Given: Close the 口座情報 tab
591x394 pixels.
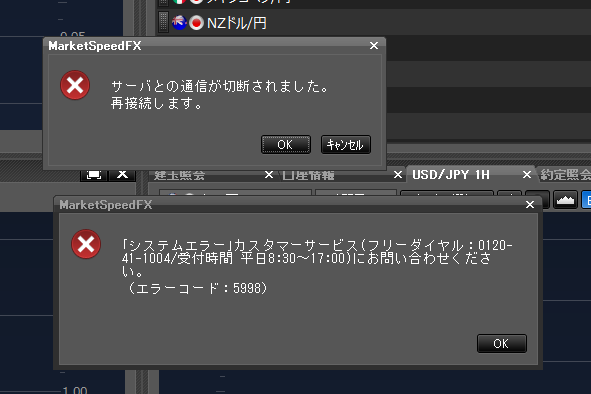Looking at the screenshot, I should [x=397, y=175].
